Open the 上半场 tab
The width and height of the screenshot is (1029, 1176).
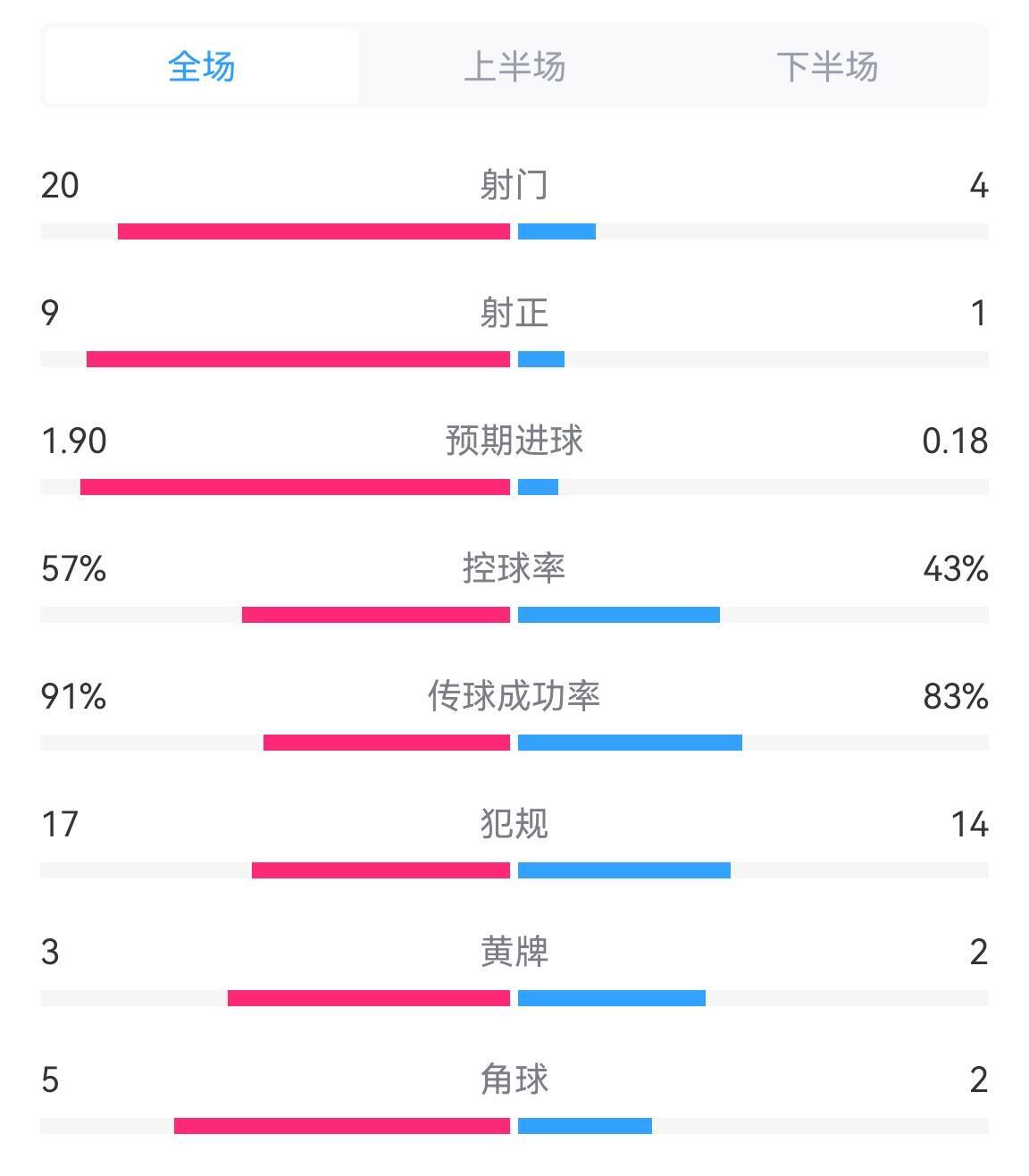click(x=514, y=67)
